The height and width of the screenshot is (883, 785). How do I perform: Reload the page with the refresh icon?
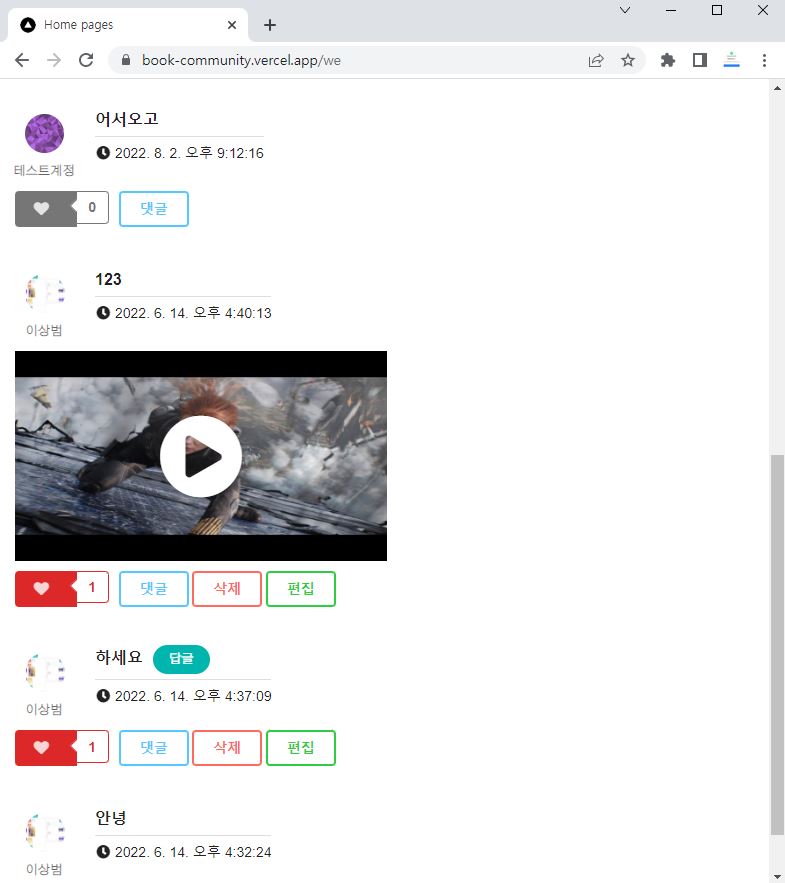click(86, 60)
